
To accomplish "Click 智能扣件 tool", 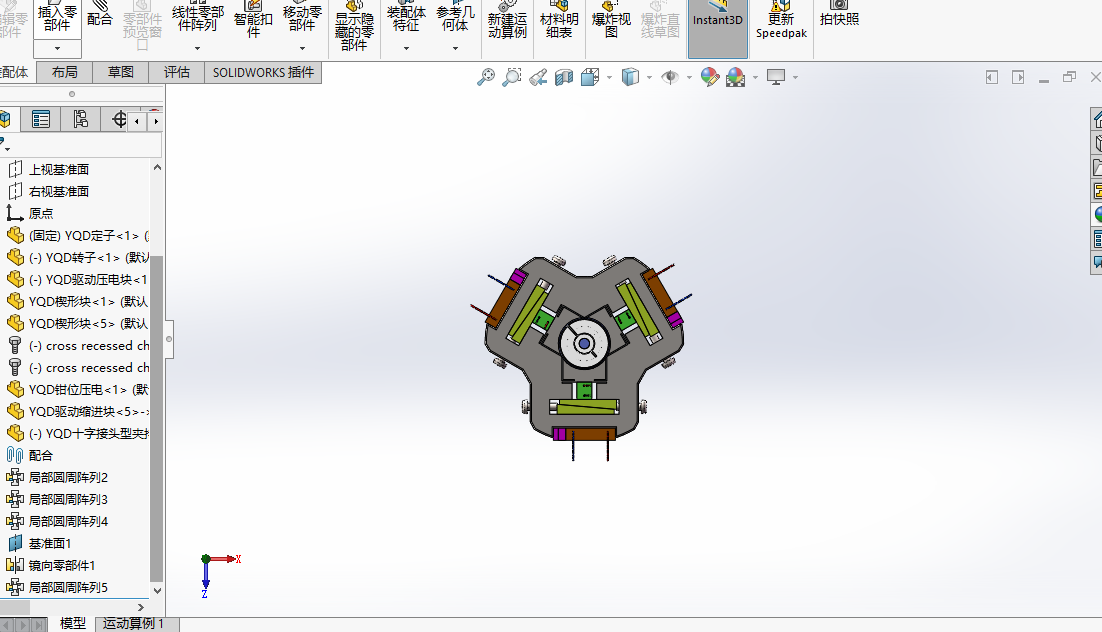I will tap(254, 19).
